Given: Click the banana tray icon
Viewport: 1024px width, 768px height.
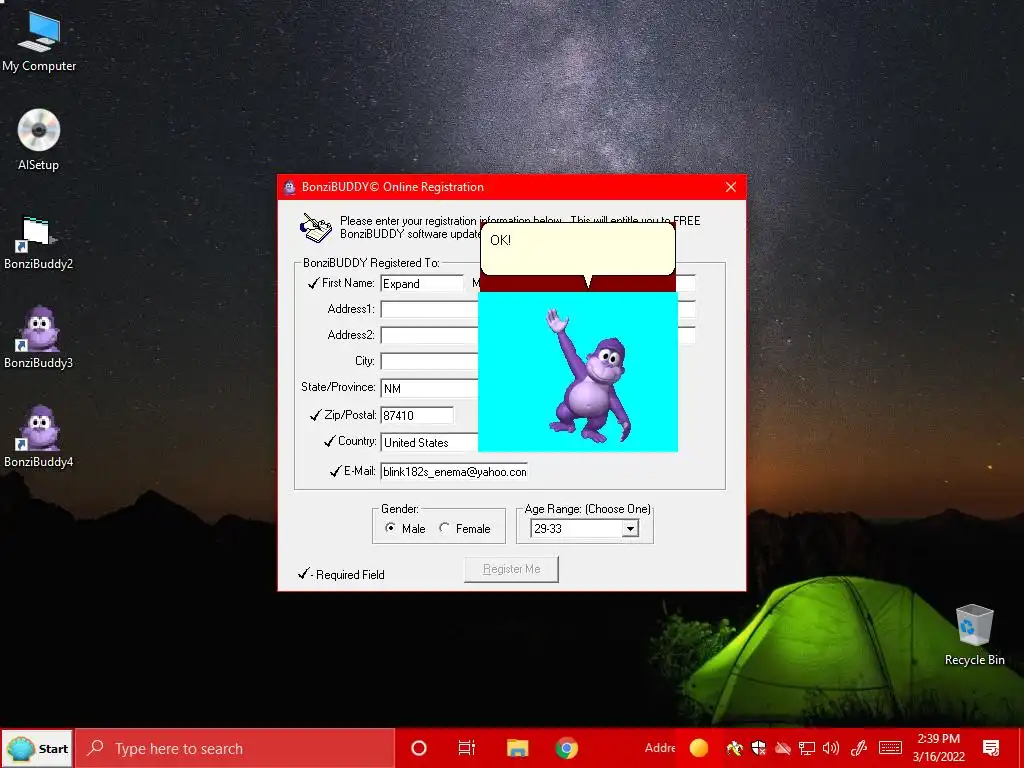Looking at the screenshot, I should [x=734, y=748].
